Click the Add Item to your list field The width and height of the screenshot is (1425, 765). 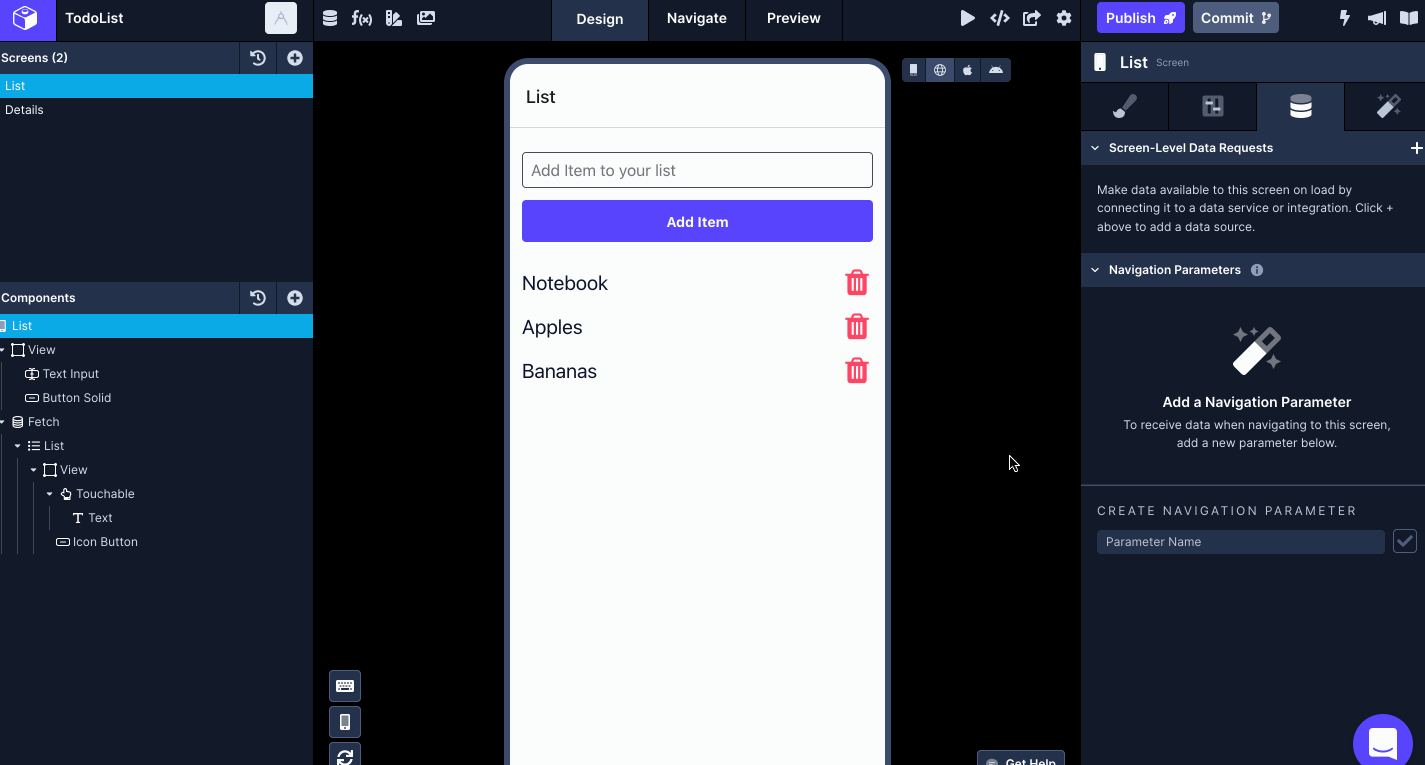pos(697,170)
